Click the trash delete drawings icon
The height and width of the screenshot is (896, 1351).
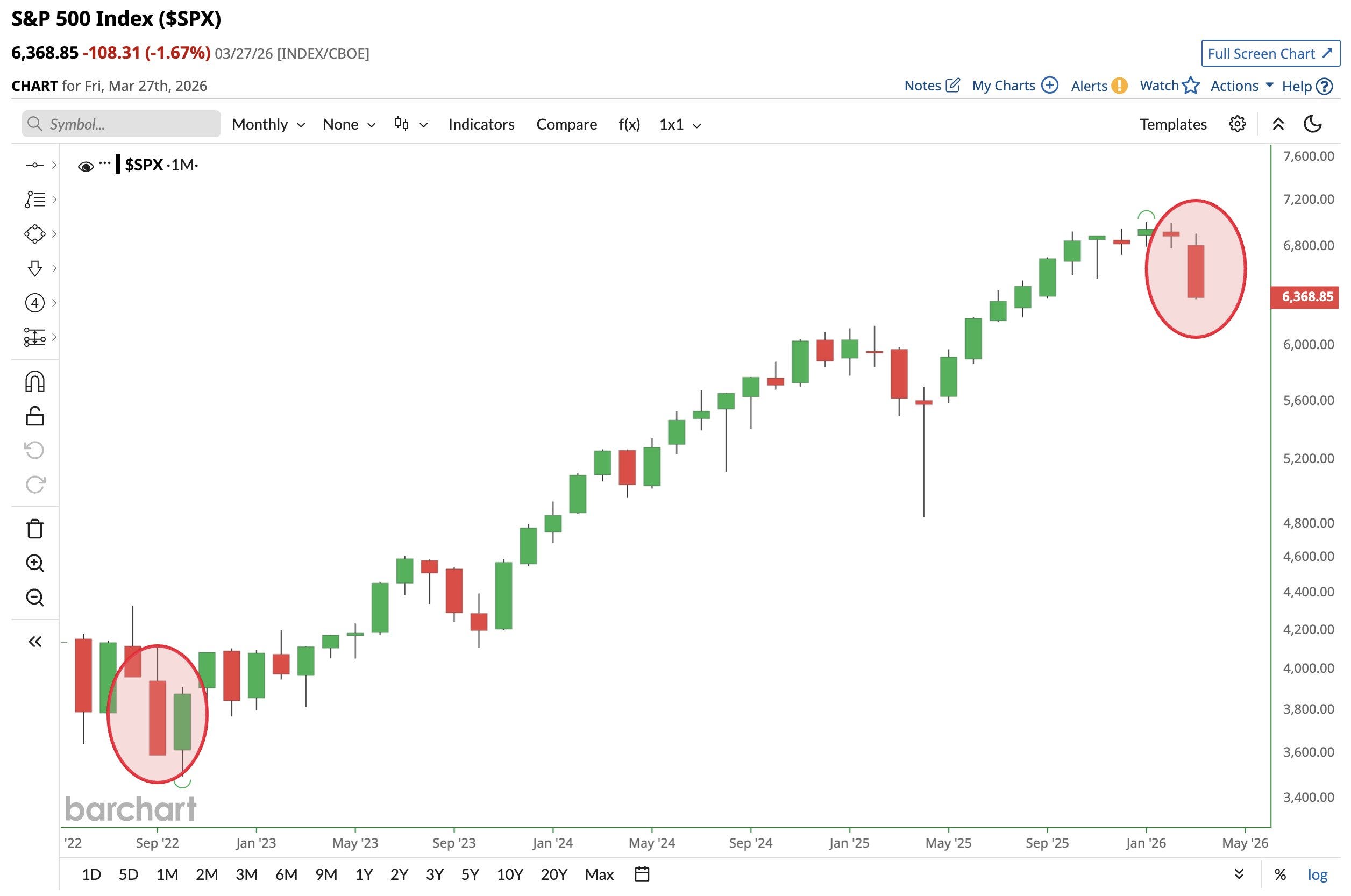pos(34,529)
